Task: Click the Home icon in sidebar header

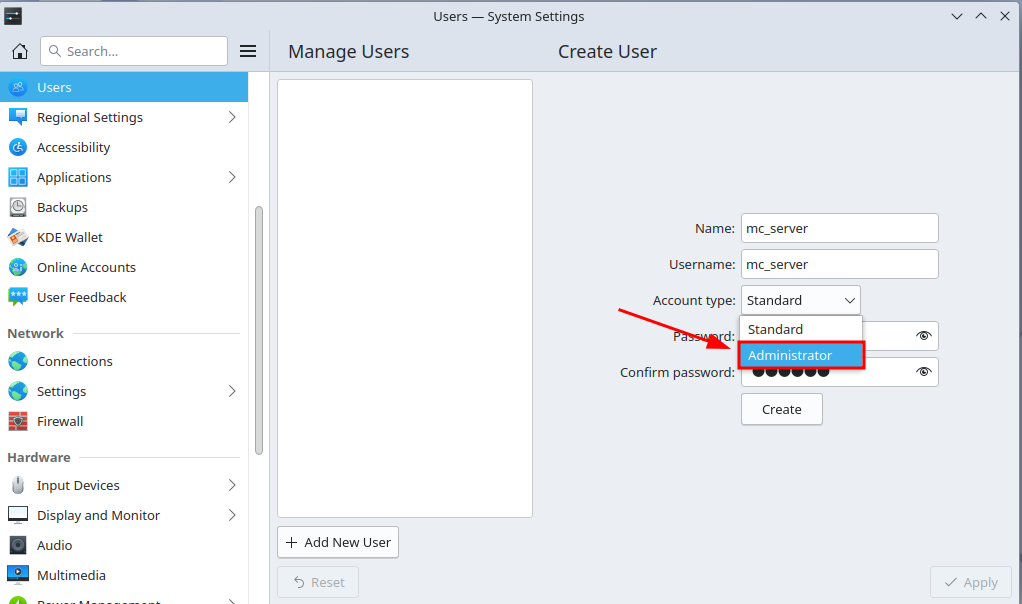Action: pos(19,51)
